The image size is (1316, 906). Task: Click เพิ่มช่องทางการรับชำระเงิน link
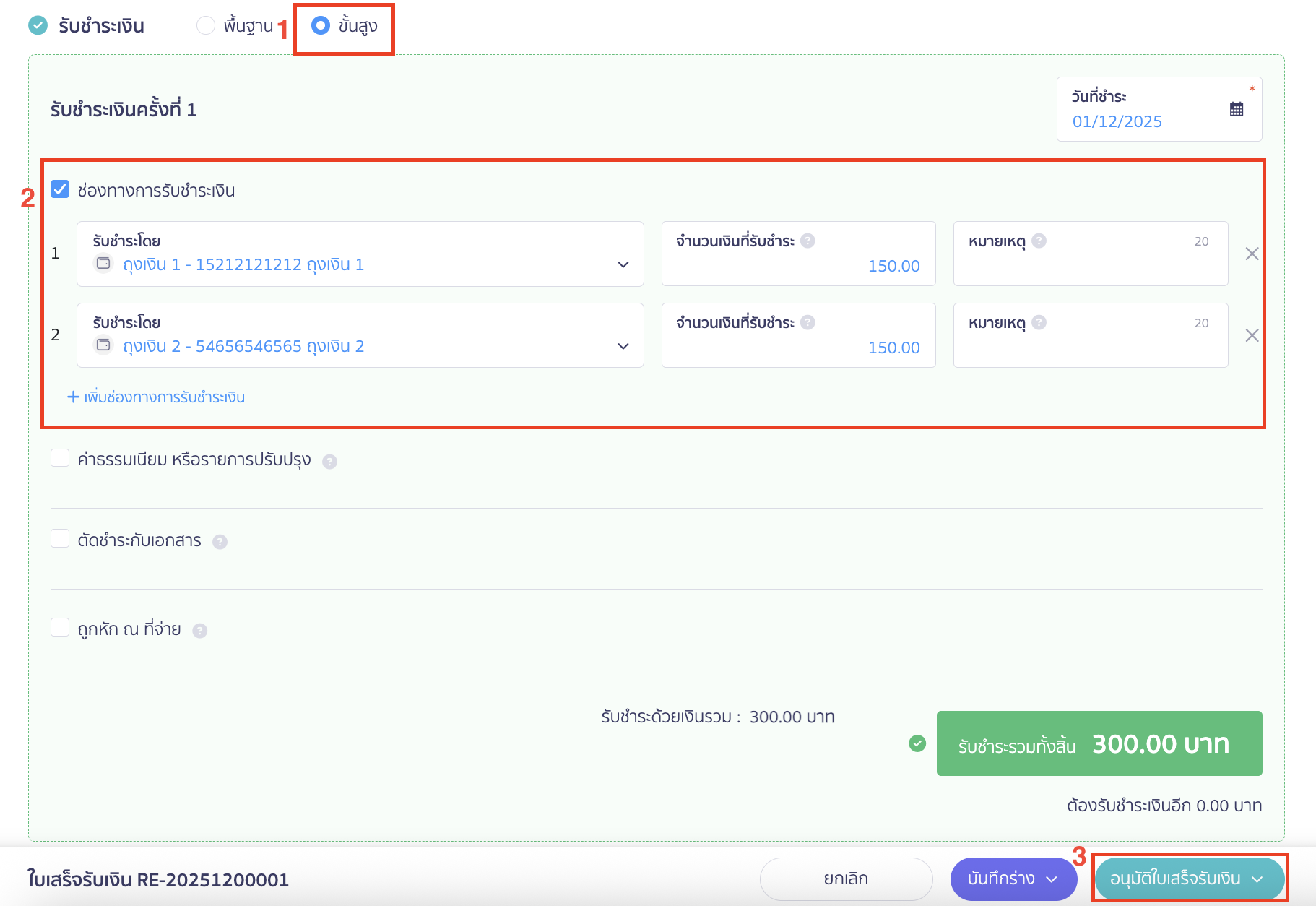click(156, 397)
